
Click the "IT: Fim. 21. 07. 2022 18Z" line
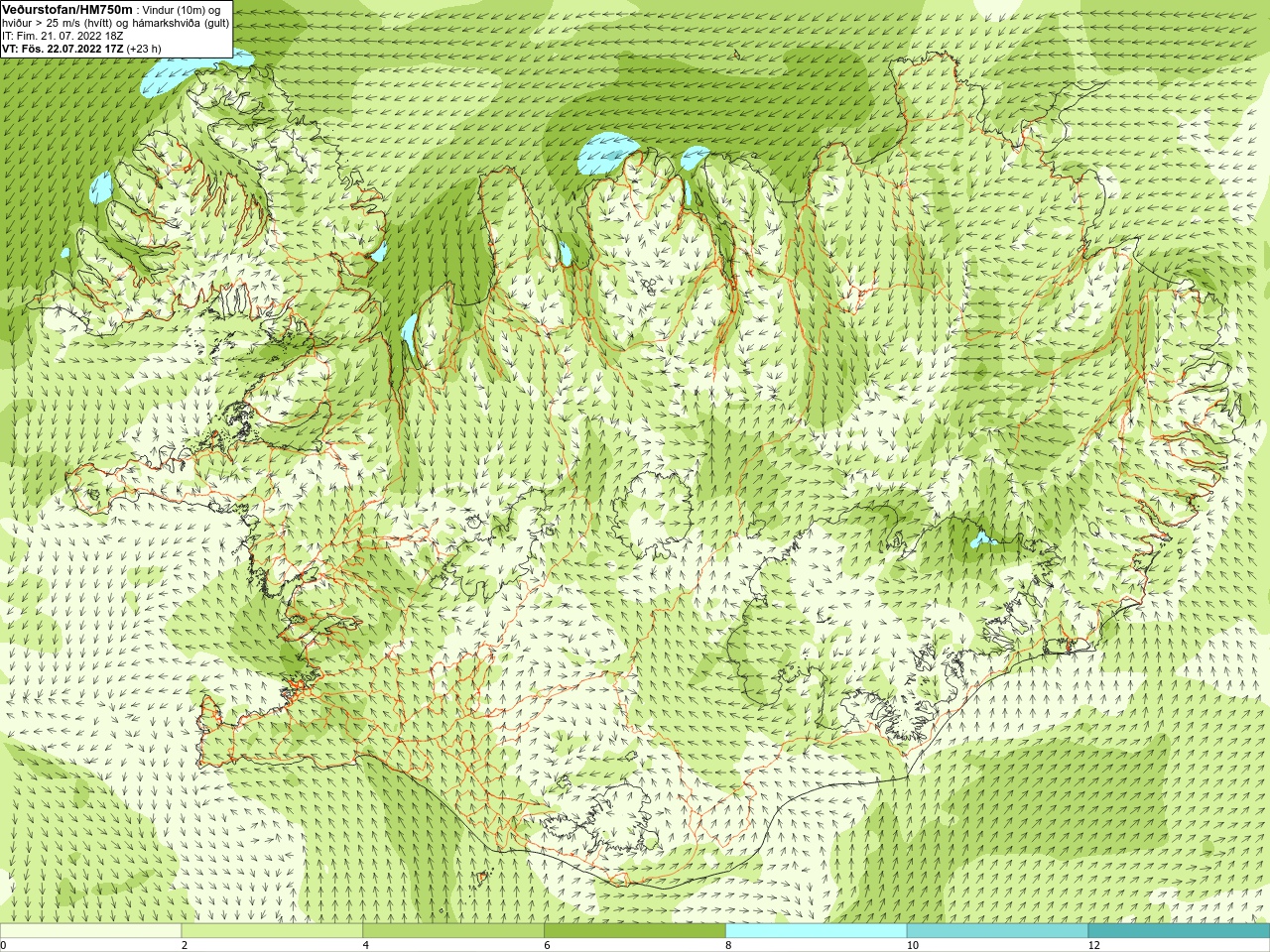(63, 36)
